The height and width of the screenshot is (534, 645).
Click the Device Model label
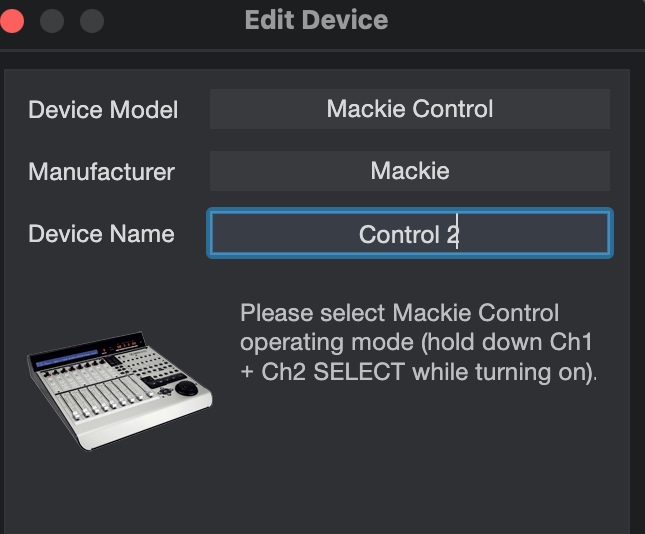tap(102, 109)
